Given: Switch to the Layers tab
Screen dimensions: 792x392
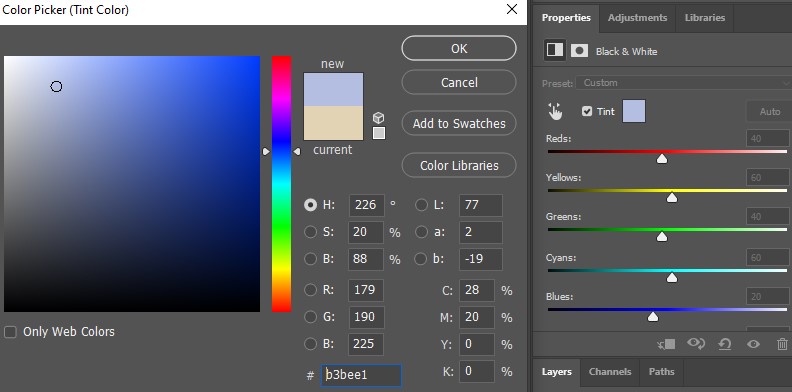Looking at the screenshot, I should click(557, 372).
